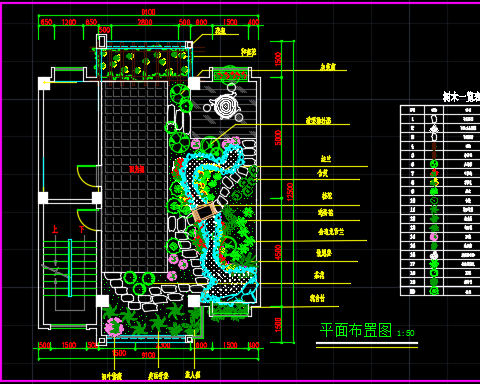Image resolution: width=480 pixels, height=384 pixels.
Task: Select the 9100 overall dimension above the plan
Action: tap(148, 12)
